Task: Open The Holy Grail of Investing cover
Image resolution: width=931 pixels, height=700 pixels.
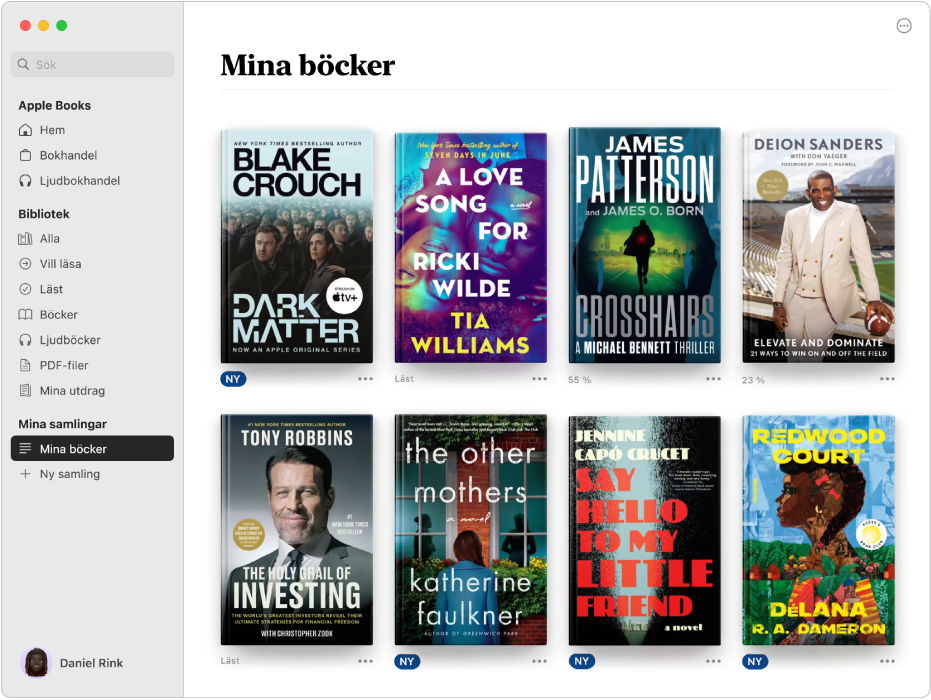Action: pyautogui.click(x=297, y=530)
